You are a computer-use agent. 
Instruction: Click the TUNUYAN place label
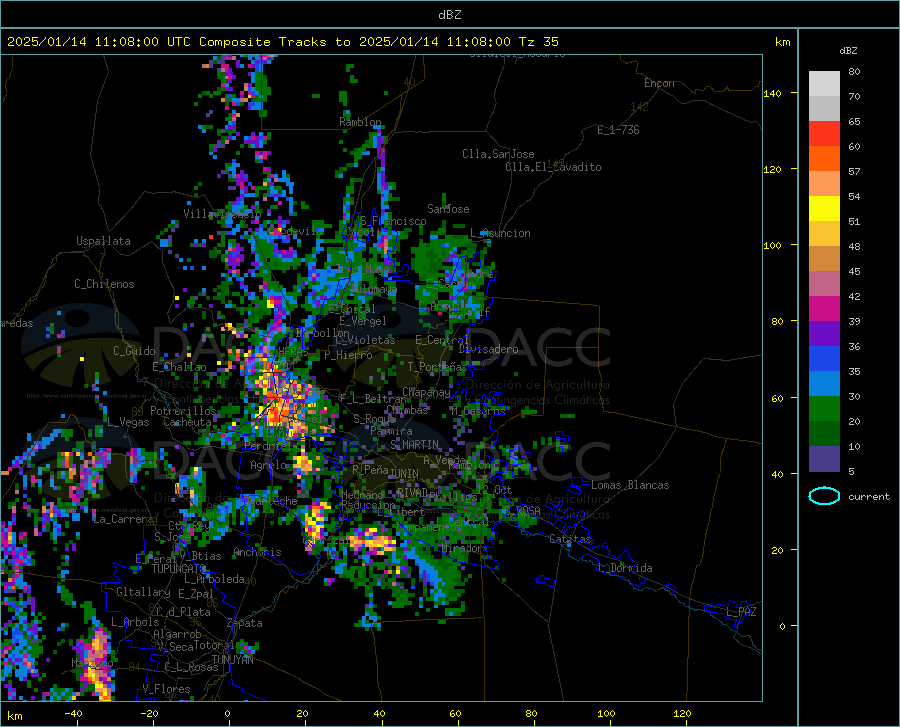point(232,660)
